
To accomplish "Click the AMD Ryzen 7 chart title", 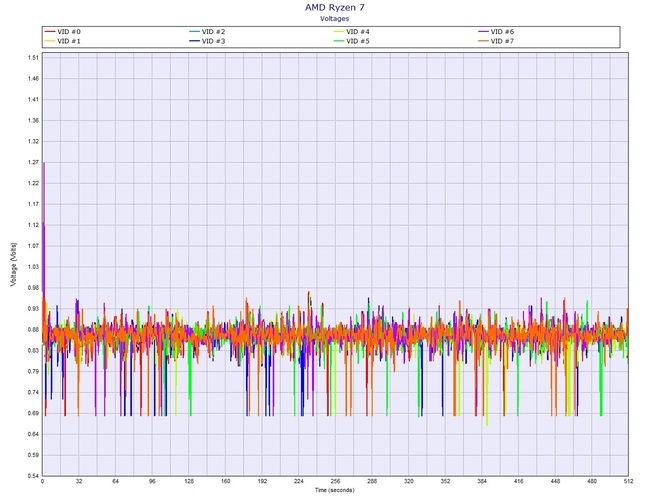I will click(x=335, y=7).
